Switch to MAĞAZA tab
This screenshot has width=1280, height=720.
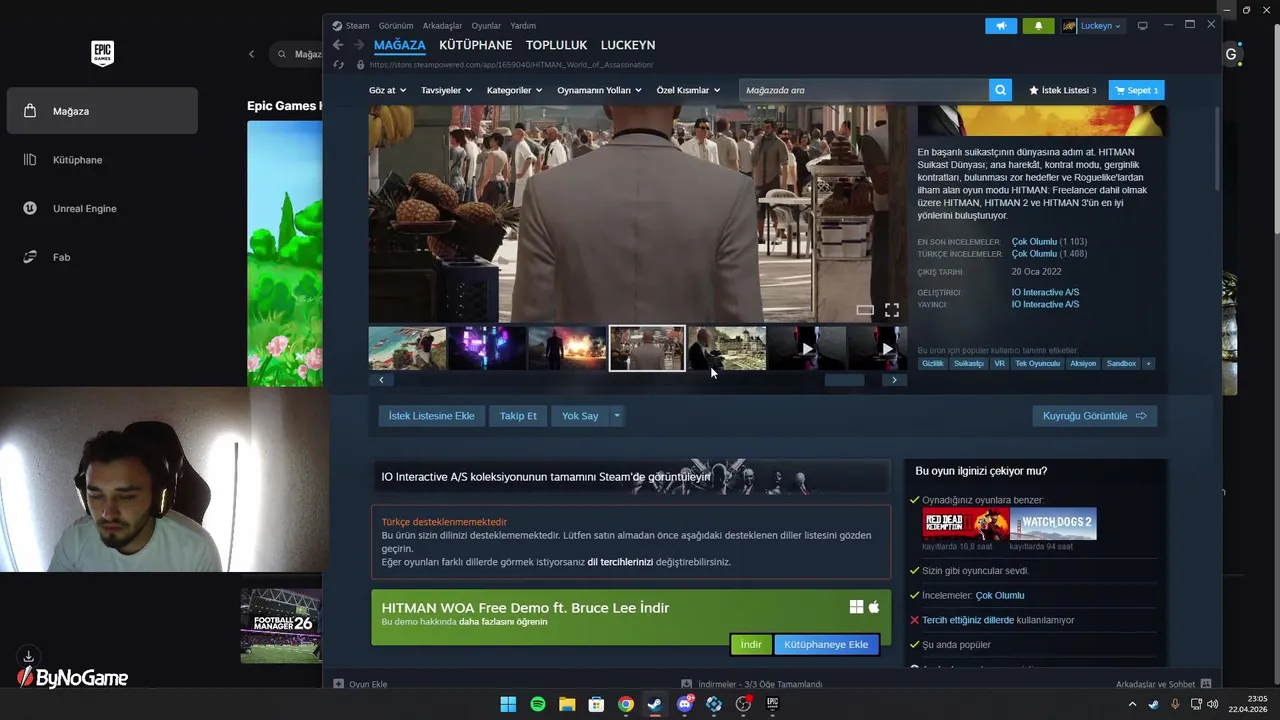point(400,45)
